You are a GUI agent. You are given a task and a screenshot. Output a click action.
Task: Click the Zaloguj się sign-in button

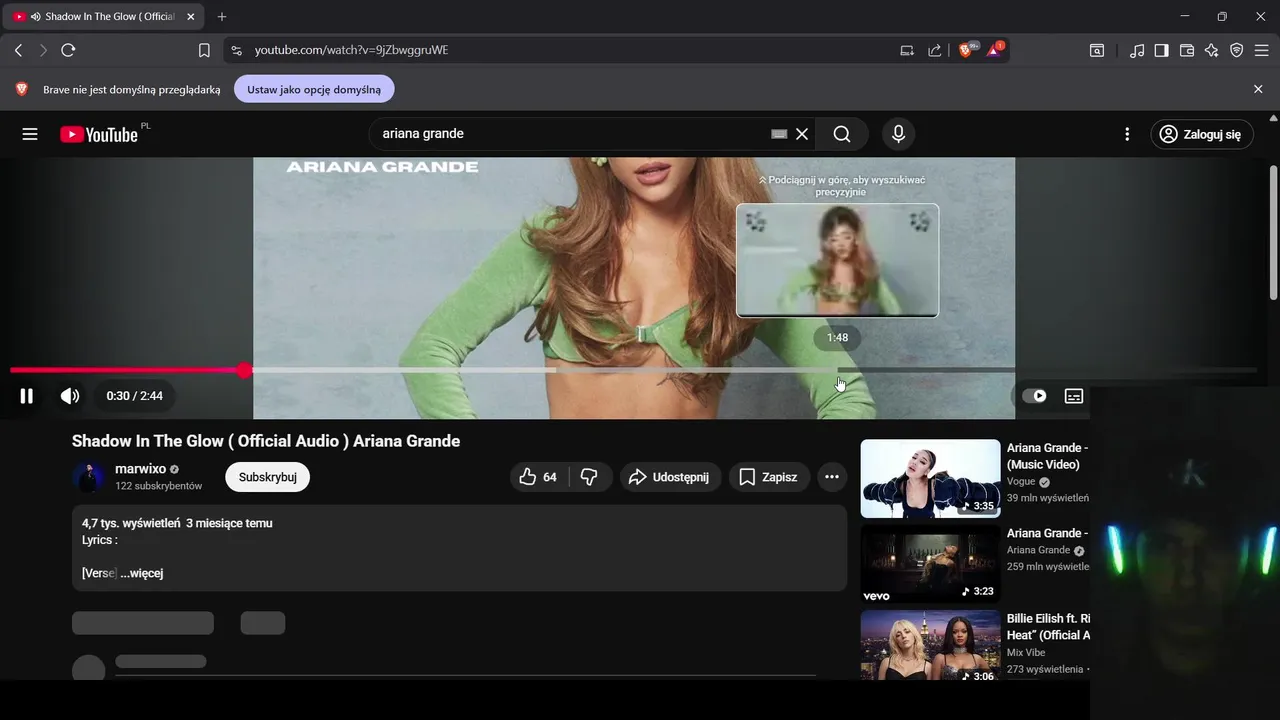pyautogui.click(x=1201, y=134)
